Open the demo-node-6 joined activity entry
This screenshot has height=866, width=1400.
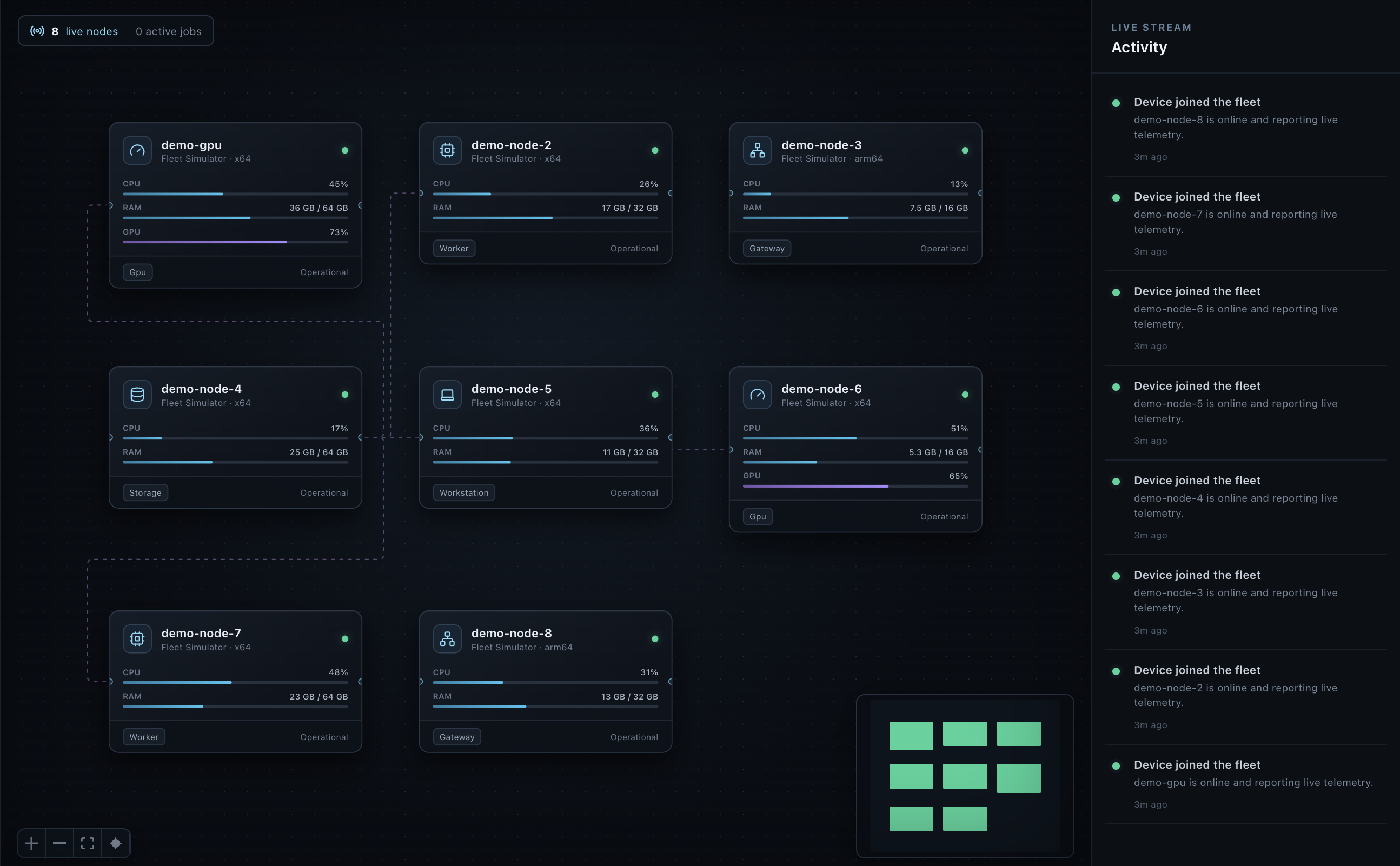pyautogui.click(x=1245, y=318)
